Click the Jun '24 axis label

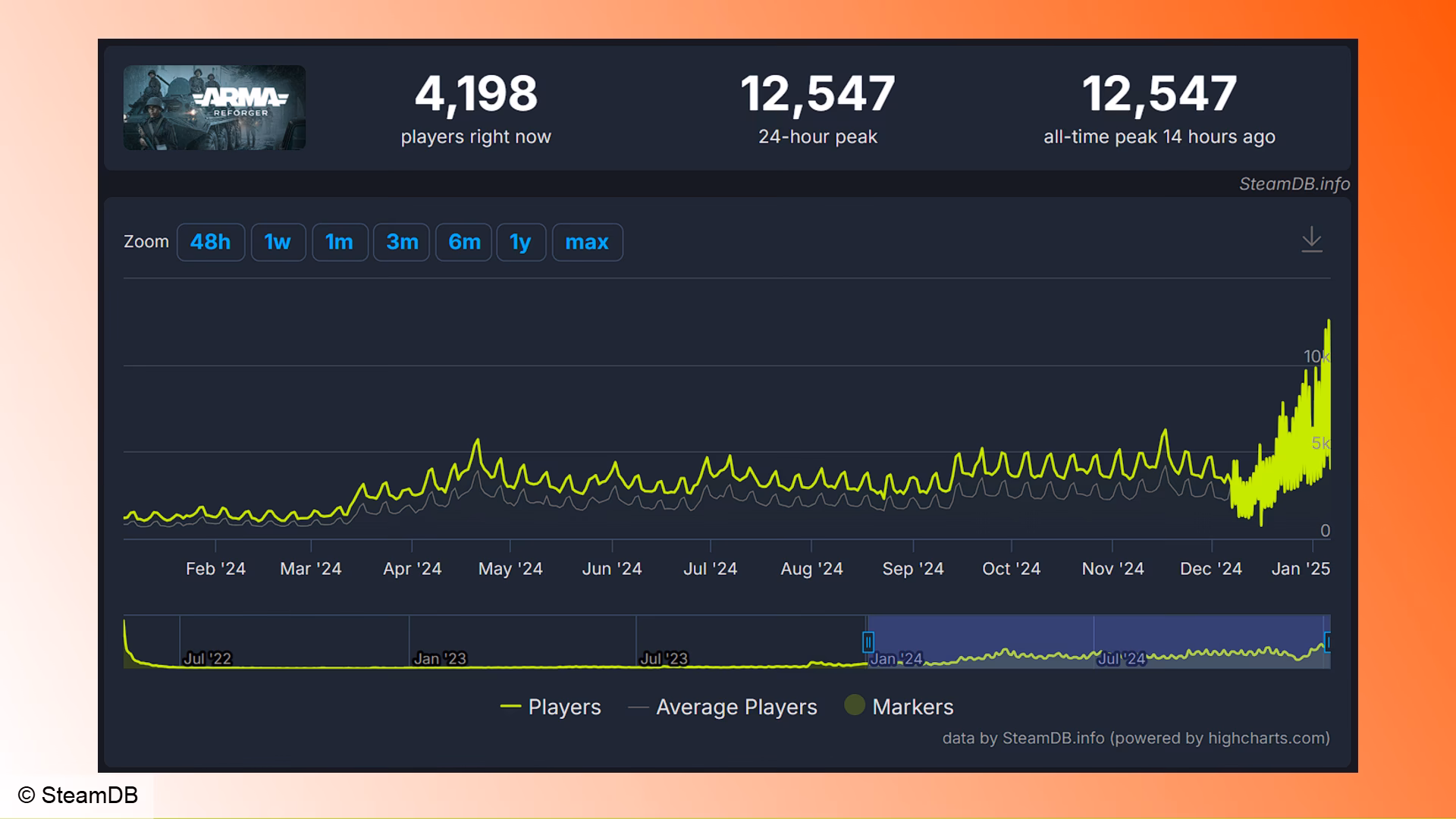point(612,569)
